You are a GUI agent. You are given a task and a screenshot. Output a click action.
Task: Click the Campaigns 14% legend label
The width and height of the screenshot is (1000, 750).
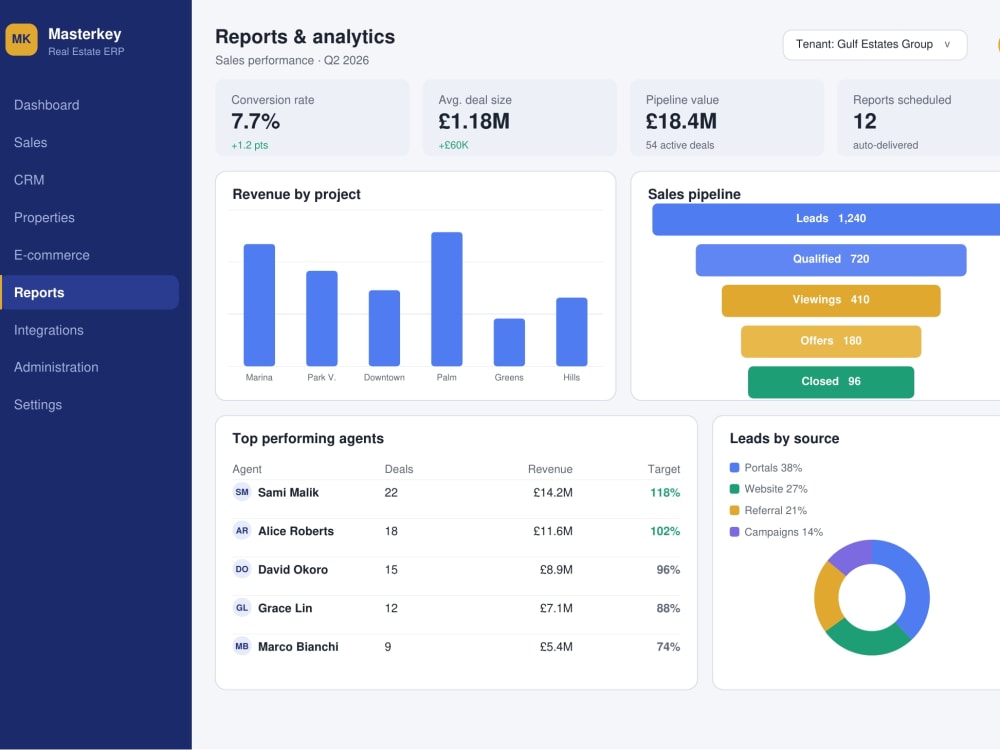(783, 533)
